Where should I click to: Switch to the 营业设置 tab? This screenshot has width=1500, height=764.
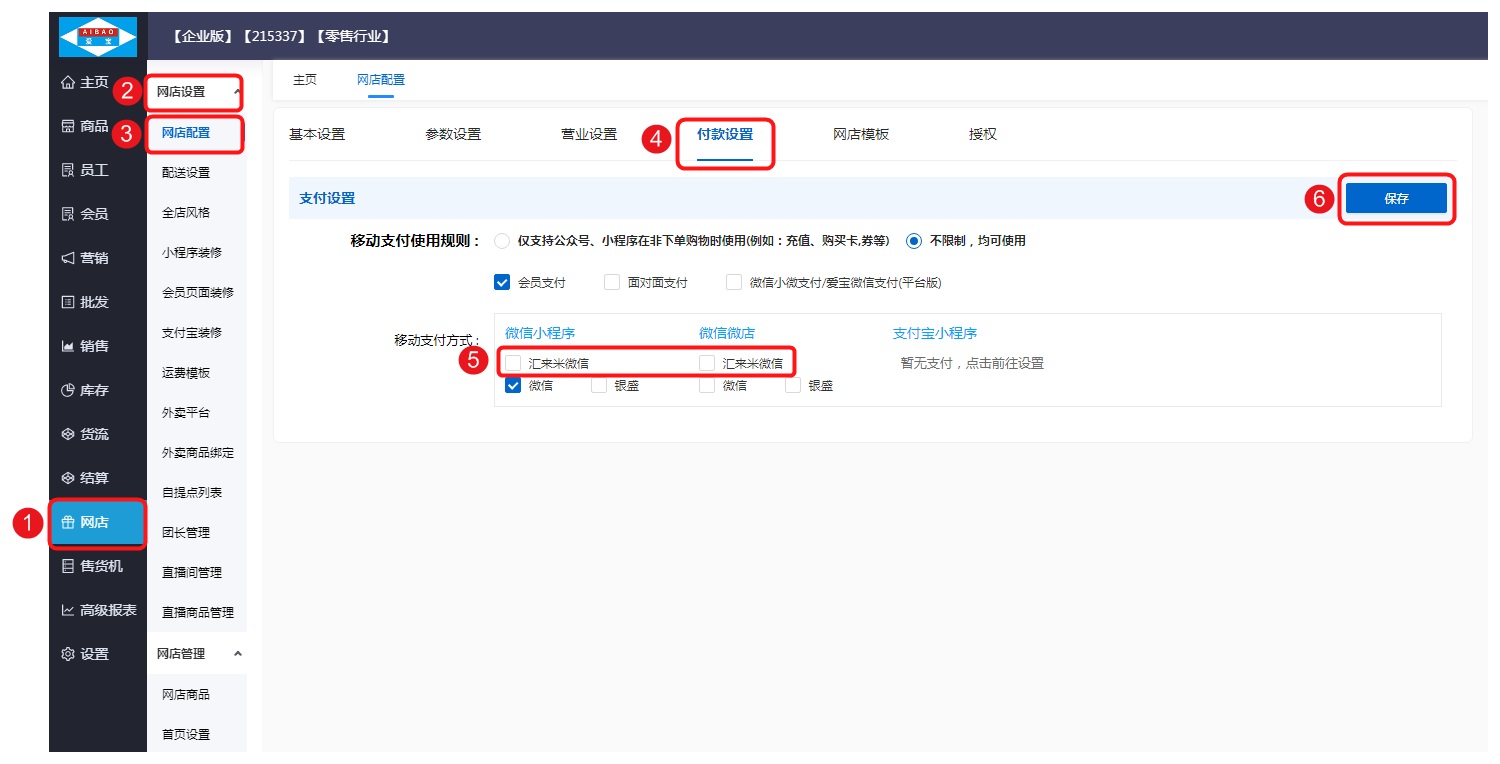point(589,134)
